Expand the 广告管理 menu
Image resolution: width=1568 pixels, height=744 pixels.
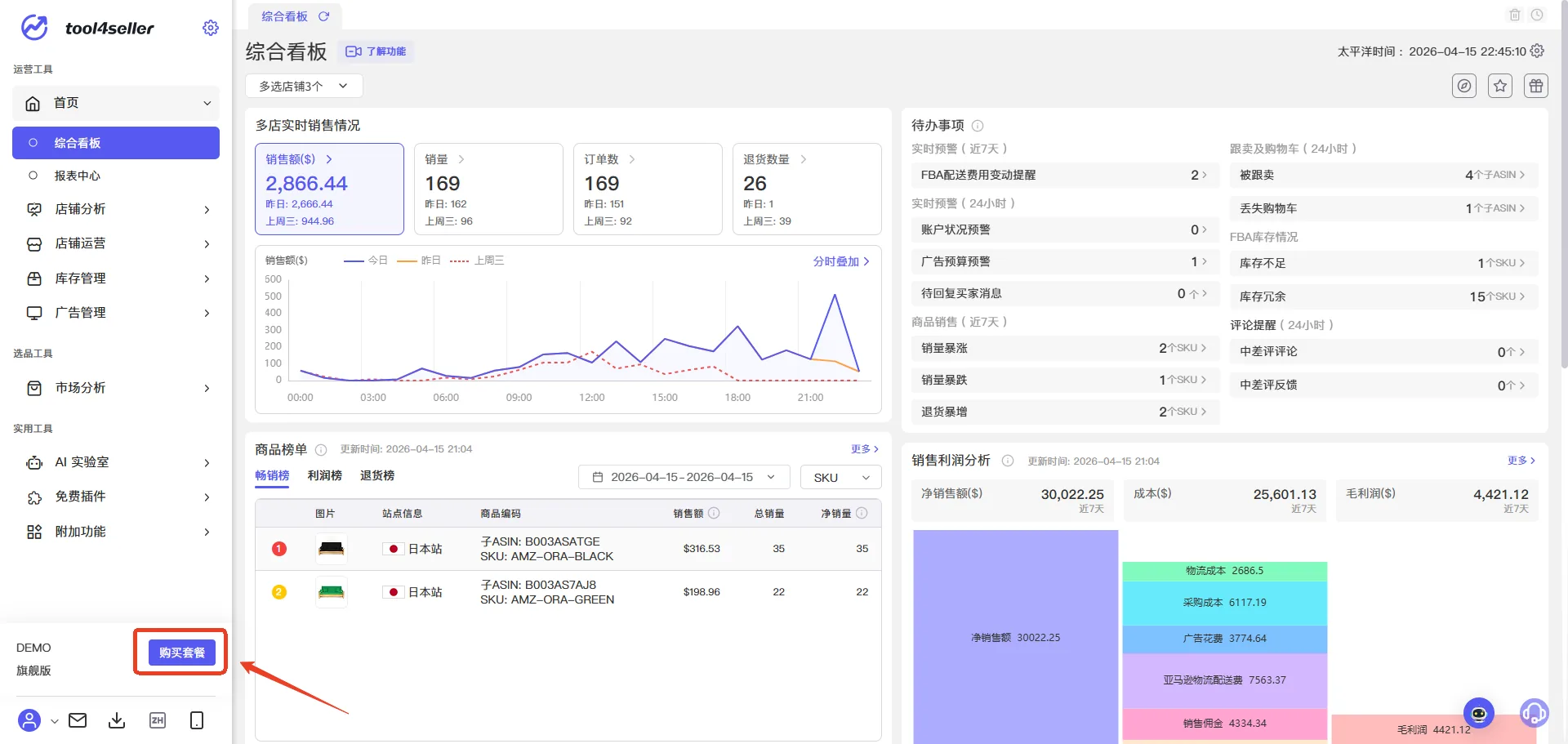[116, 313]
